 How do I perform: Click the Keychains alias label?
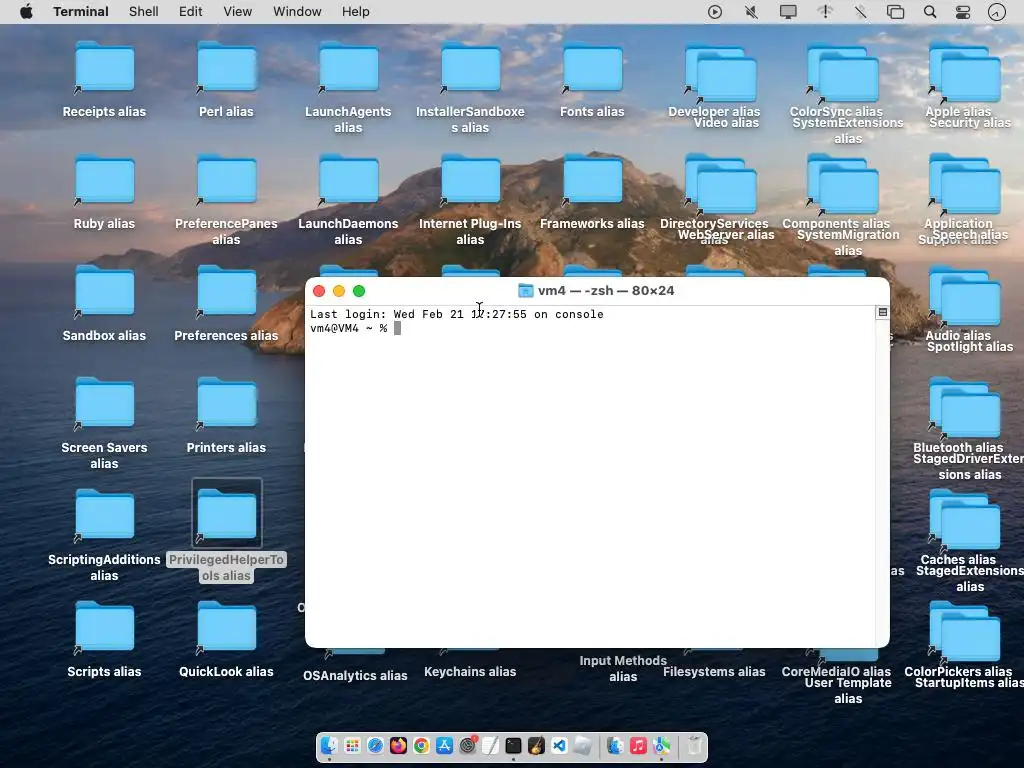click(x=470, y=672)
